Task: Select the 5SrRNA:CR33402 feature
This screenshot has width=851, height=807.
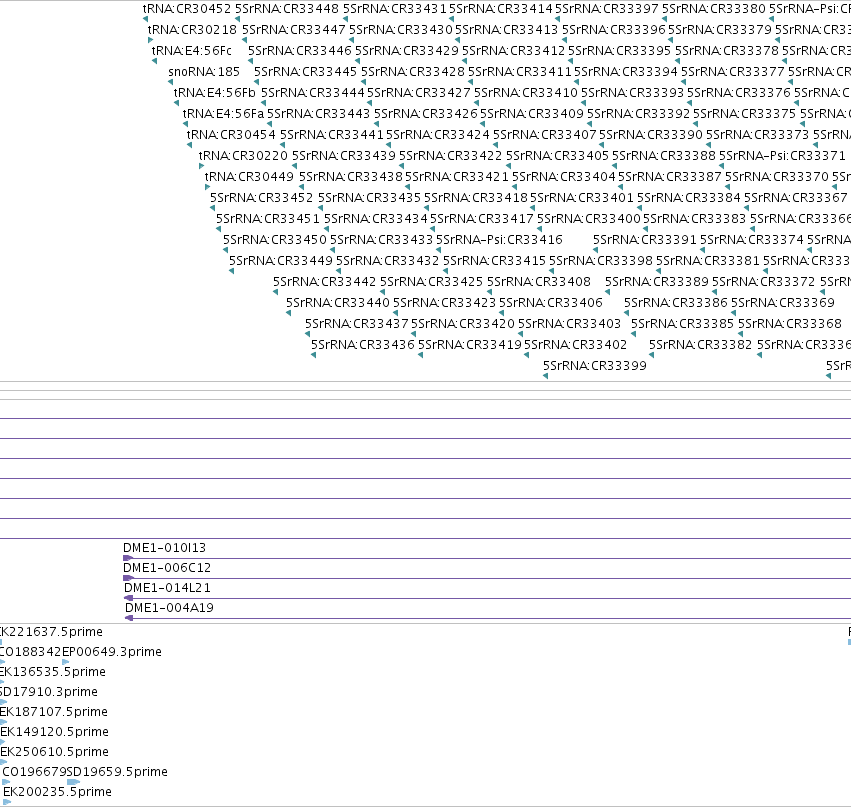Action: [575, 345]
